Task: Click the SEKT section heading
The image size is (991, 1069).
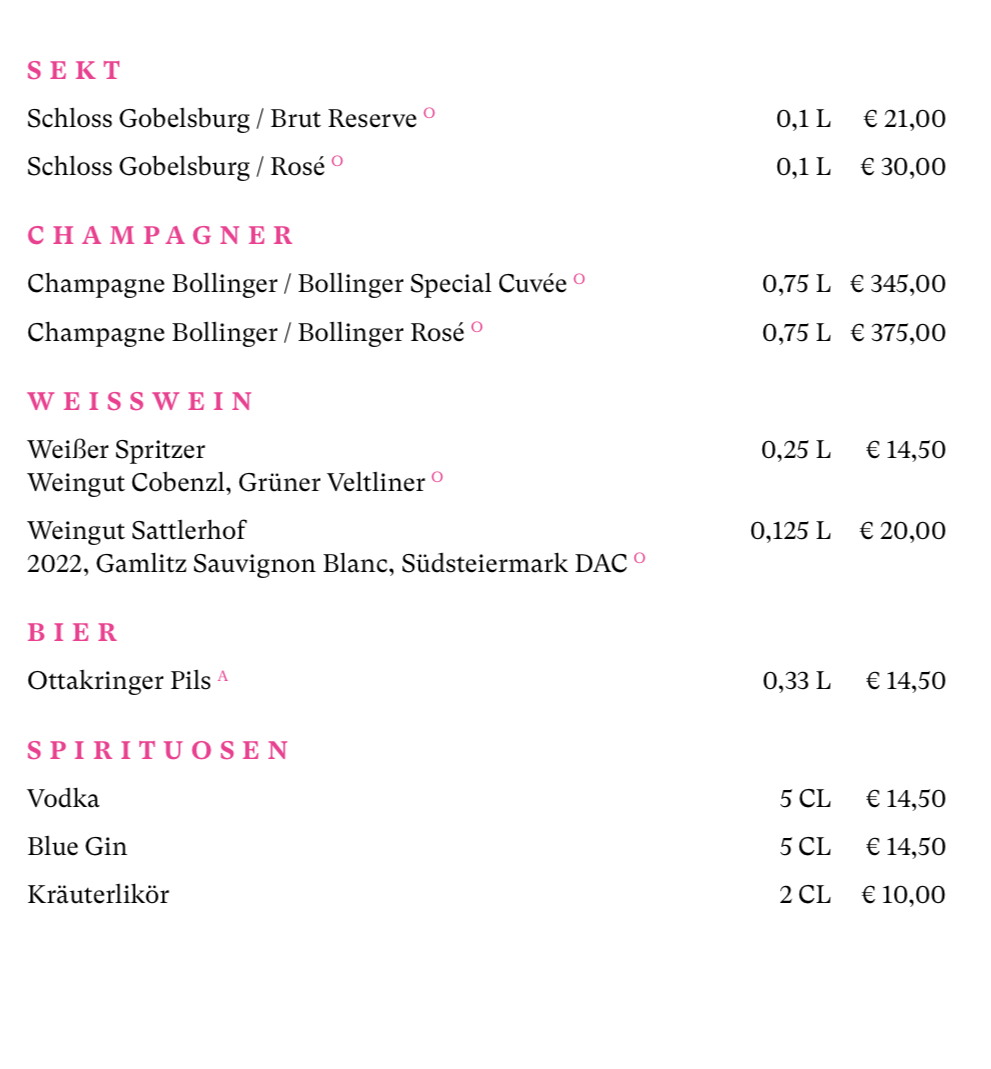Action: click(x=74, y=71)
